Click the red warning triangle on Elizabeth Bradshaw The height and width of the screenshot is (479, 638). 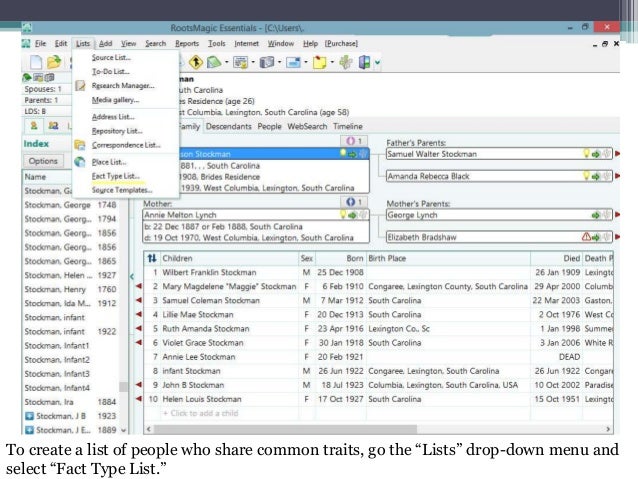586,236
